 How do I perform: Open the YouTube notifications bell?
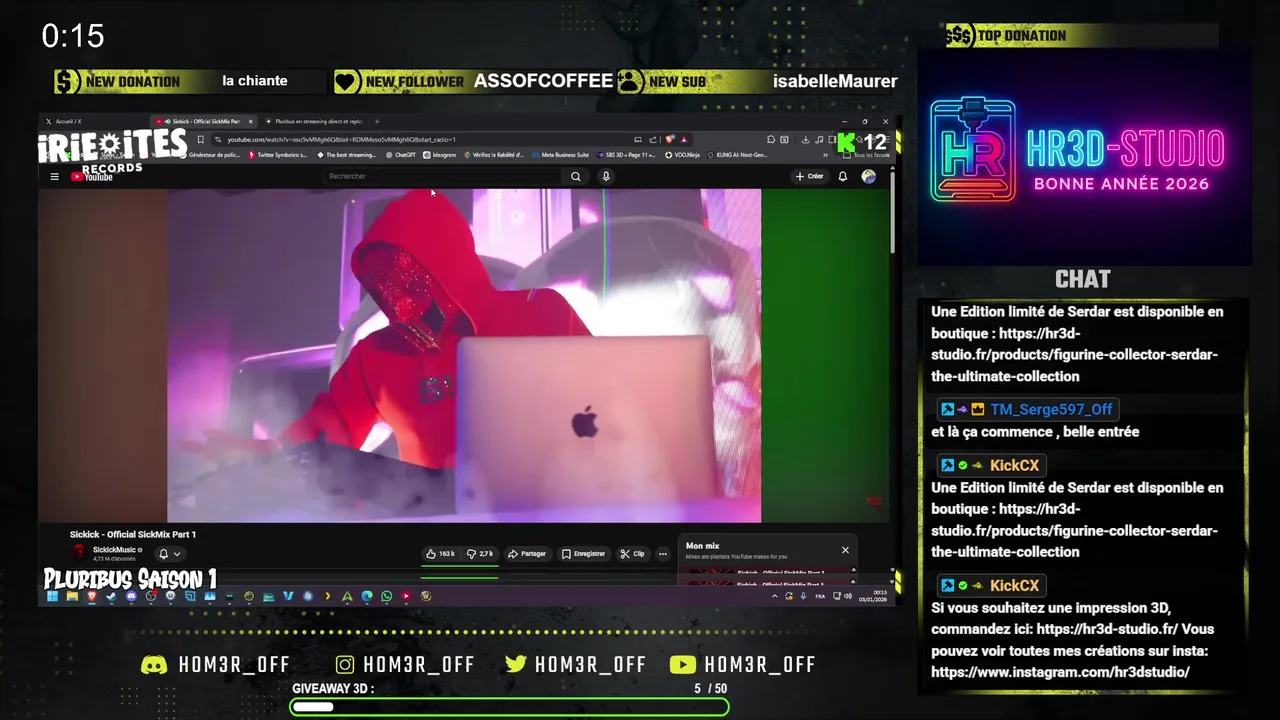(x=842, y=176)
